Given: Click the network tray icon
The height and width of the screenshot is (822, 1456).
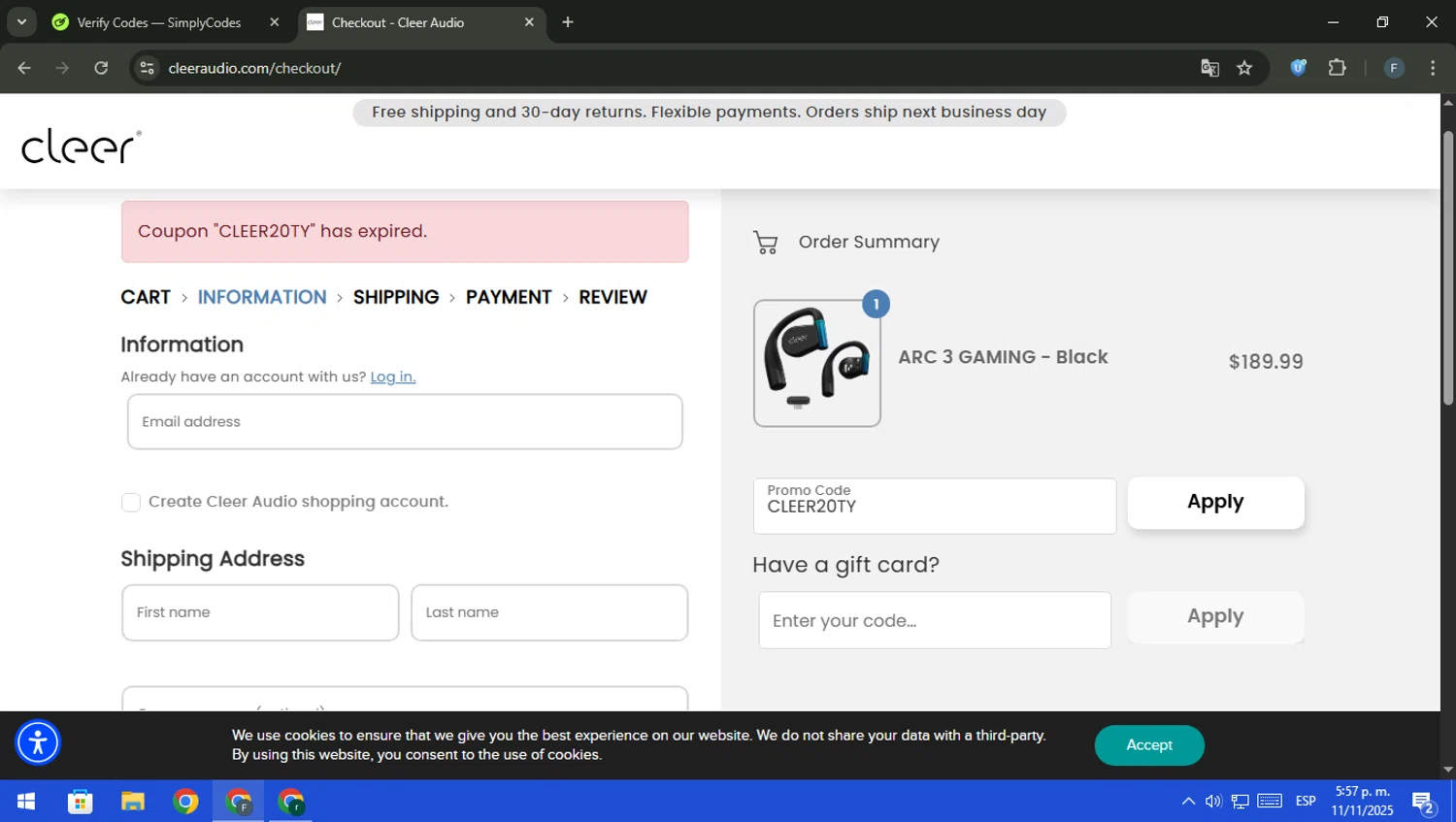Looking at the screenshot, I should [1240, 802].
